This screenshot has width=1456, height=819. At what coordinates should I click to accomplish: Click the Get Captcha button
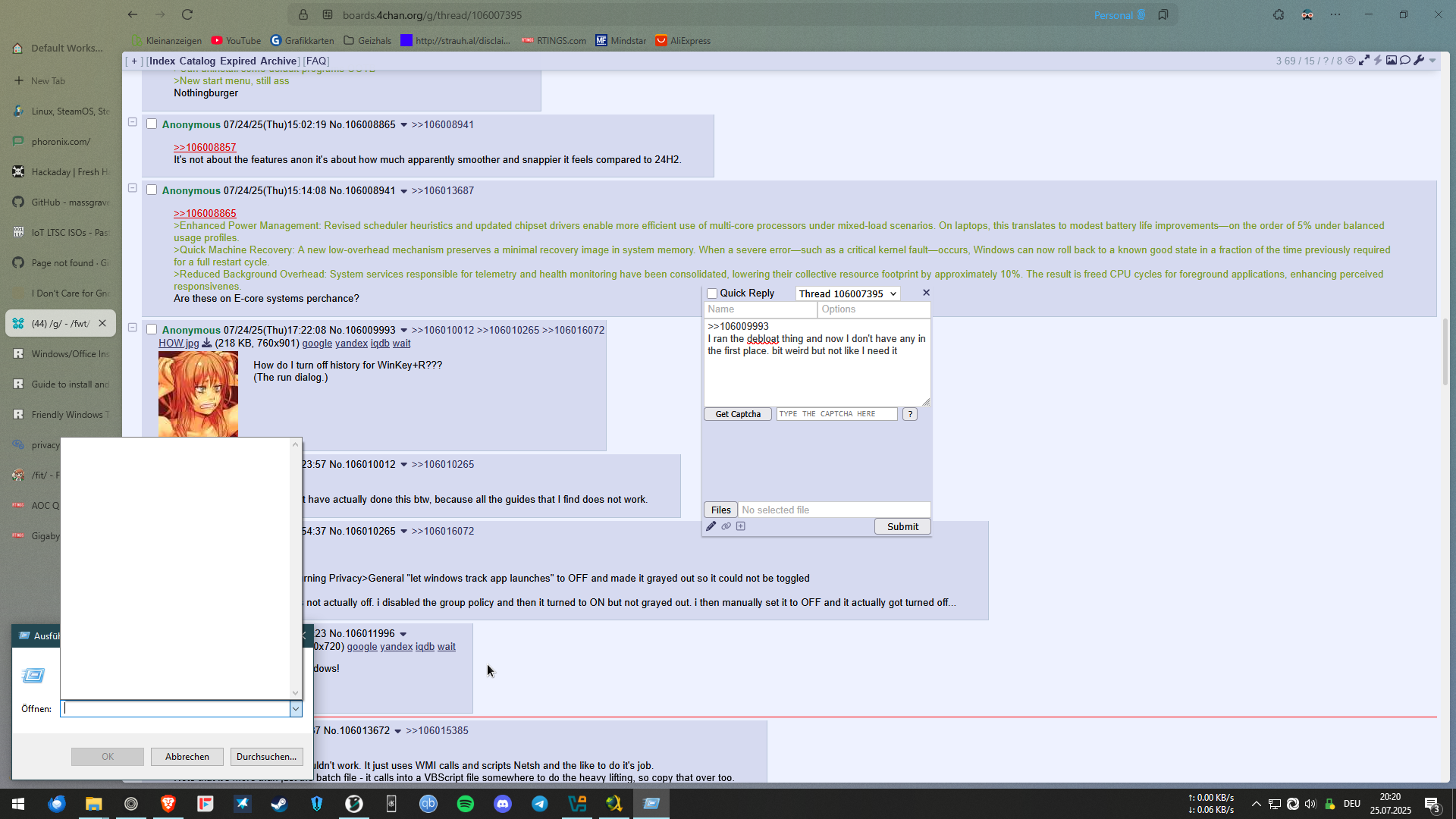738,414
